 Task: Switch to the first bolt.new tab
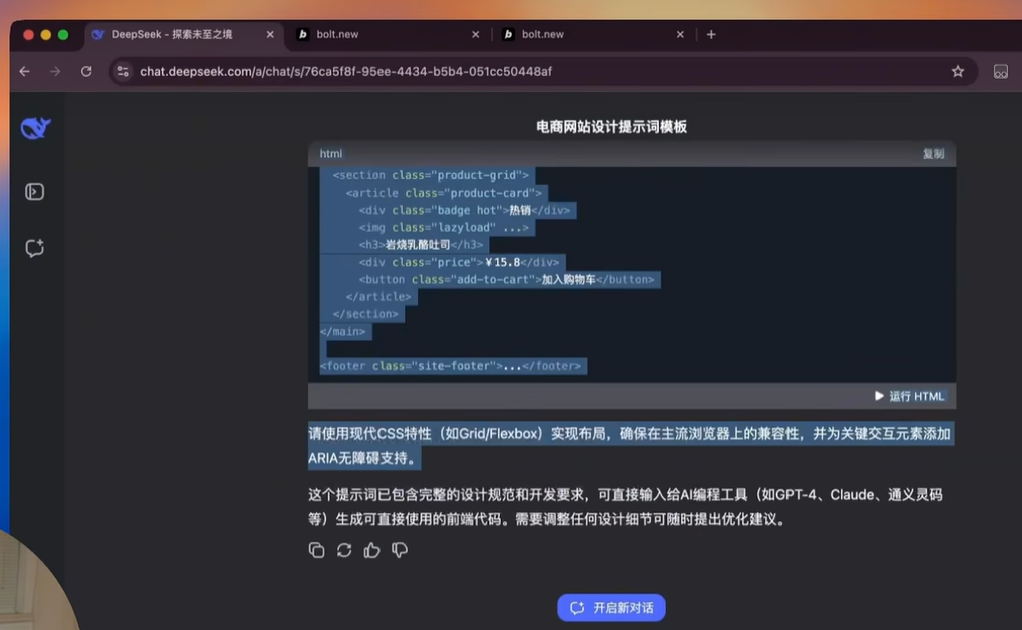387,34
